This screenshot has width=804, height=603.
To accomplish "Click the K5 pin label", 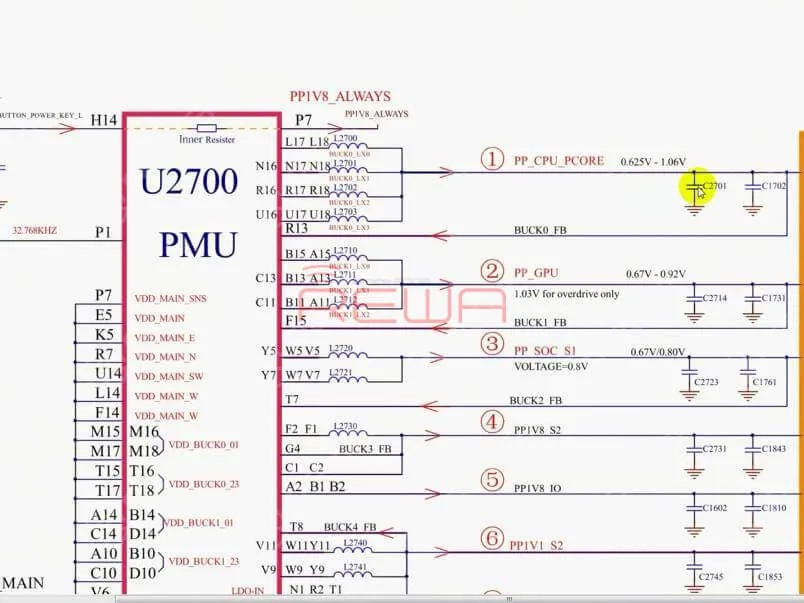I will 104,334.
